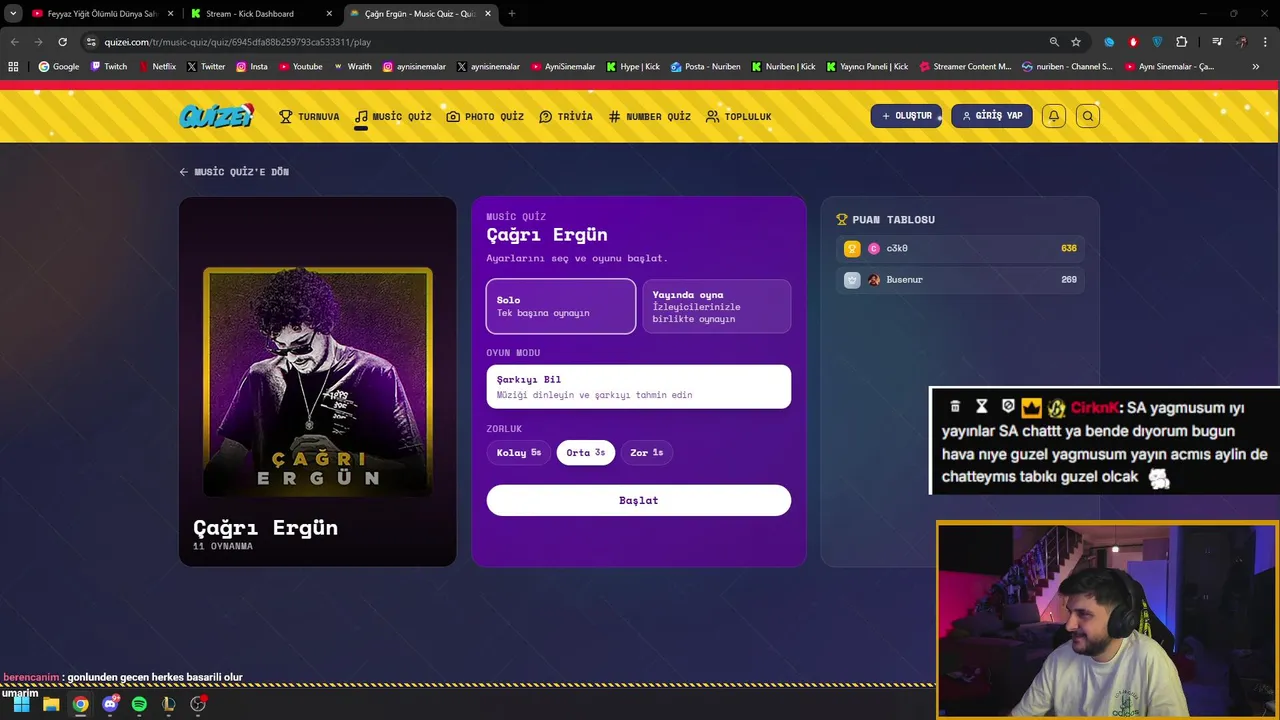Image resolution: width=1280 pixels, height=720 pixels.
Task: Open the search magnifier in Quizei header
Action: pyautogui.click(x=1088, y=116)
